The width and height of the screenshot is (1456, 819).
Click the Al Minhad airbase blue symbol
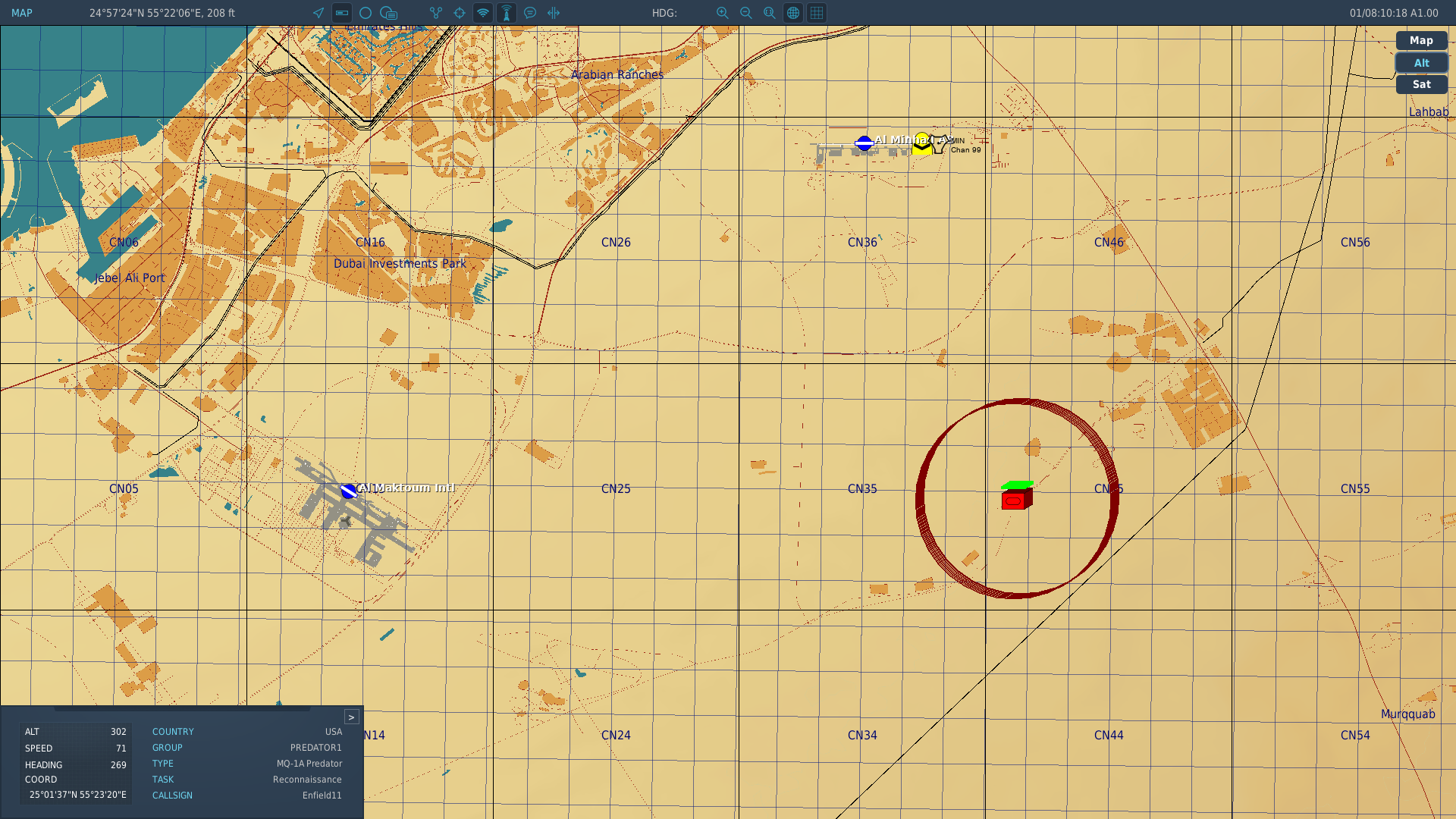pyautogui.click(x=864, y=143)
